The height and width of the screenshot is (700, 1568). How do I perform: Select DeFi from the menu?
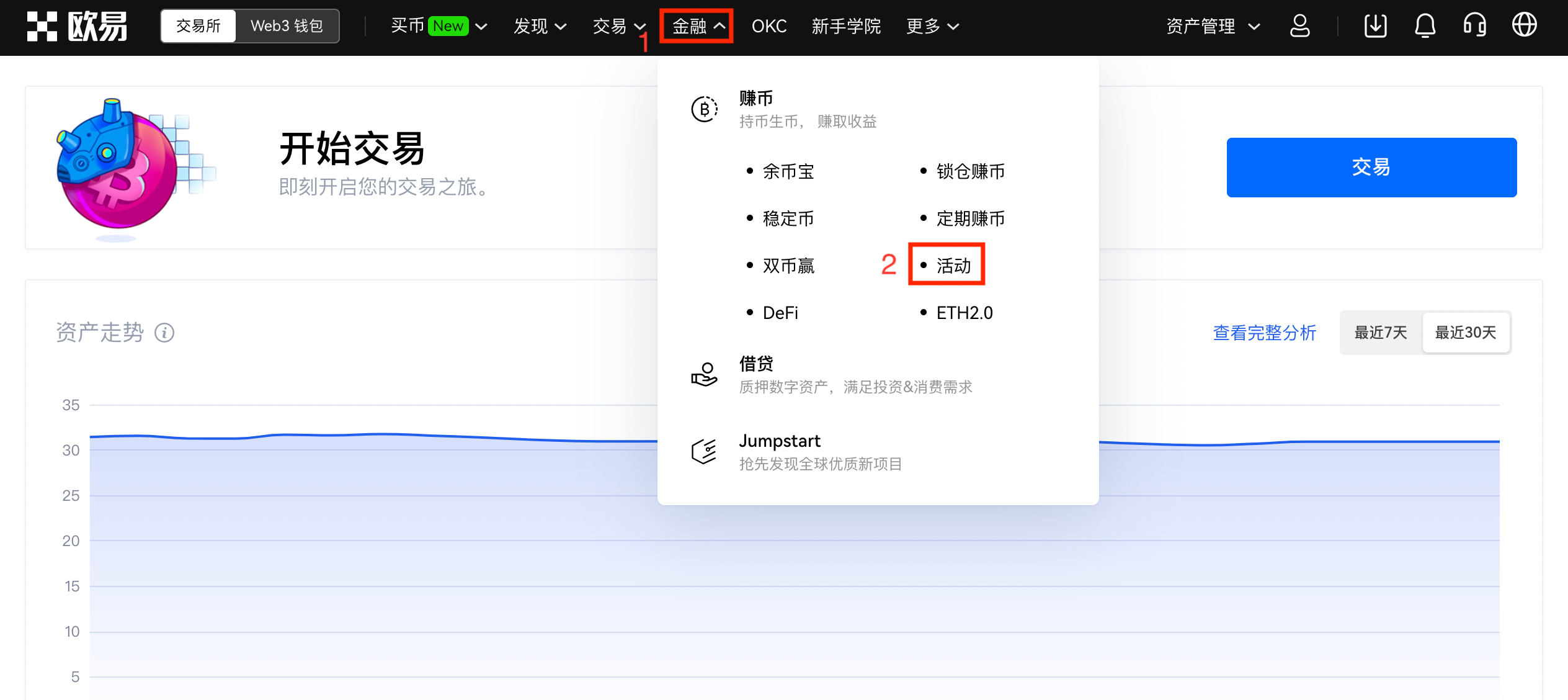pyautogui.click(x=780, y=313)
